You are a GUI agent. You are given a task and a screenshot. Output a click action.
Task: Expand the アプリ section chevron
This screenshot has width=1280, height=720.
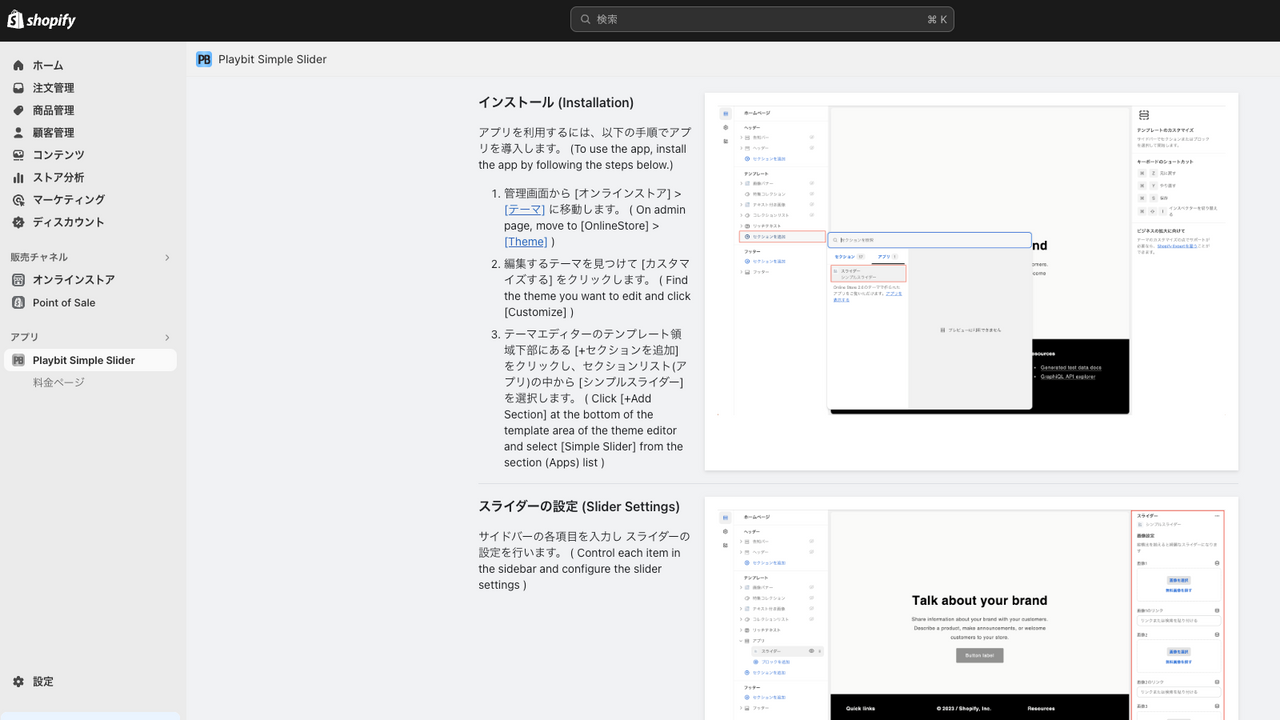[167, 337]
